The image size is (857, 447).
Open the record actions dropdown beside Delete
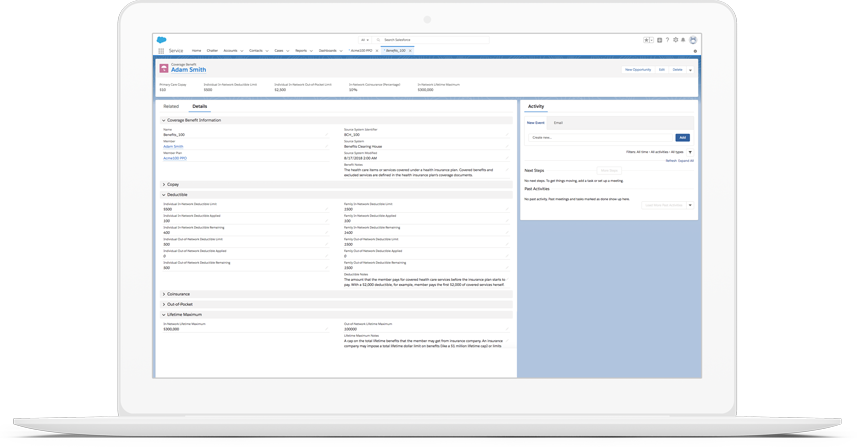690,70
